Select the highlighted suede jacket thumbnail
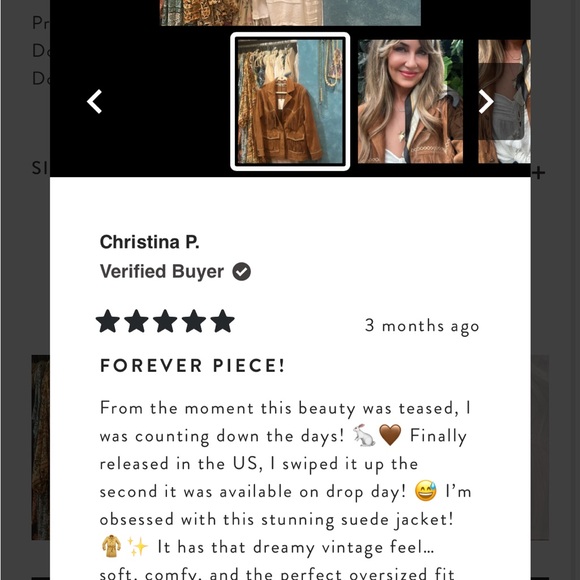This screenshot has height=580, width=580. coord(290,101)
